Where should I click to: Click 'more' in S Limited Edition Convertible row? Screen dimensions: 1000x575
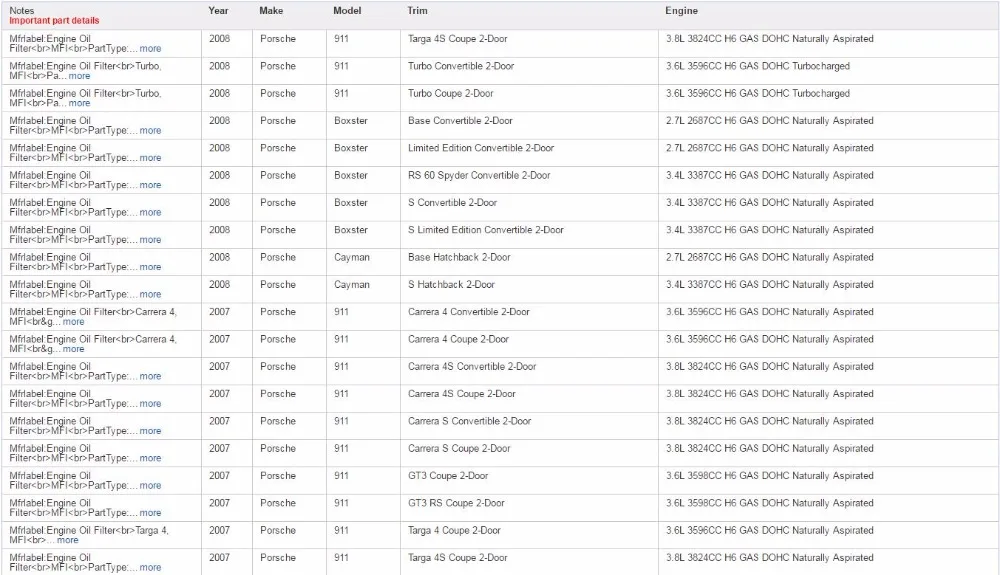(150, 240)
